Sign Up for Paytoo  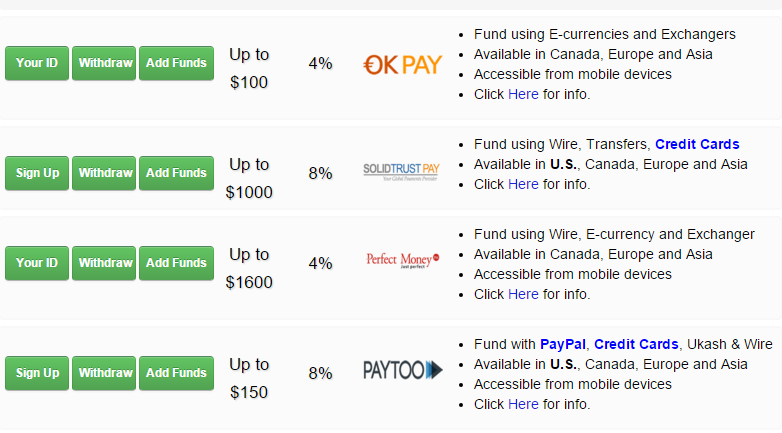37,373
